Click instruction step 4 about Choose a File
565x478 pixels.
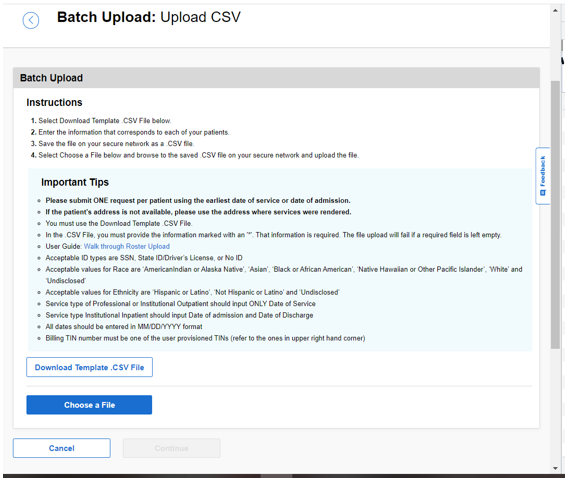195,155
